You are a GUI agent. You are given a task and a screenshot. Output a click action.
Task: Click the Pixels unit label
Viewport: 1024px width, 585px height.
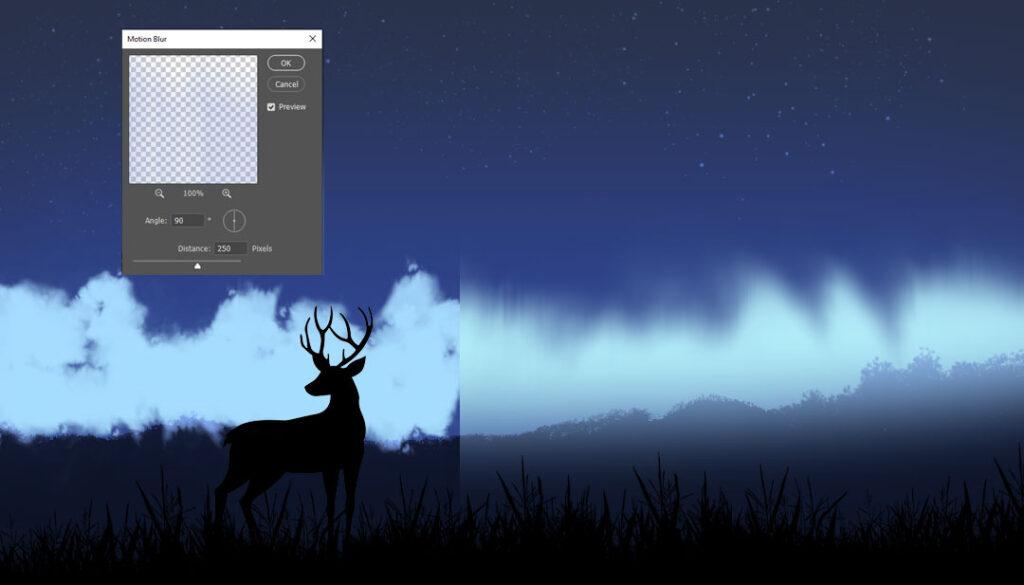[262, 248]
